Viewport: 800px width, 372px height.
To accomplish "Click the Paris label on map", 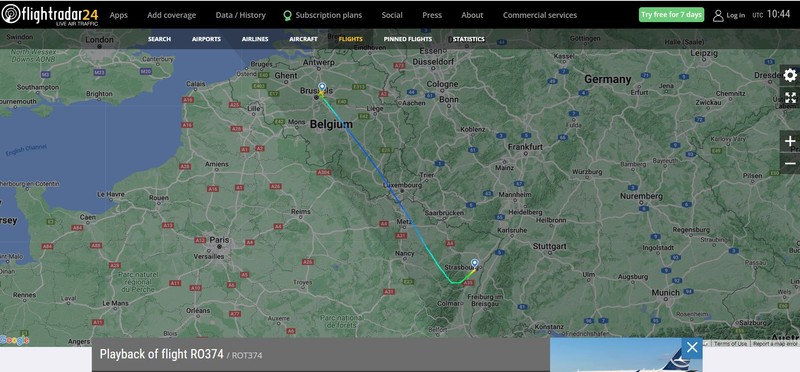I will tap(219, 240).
